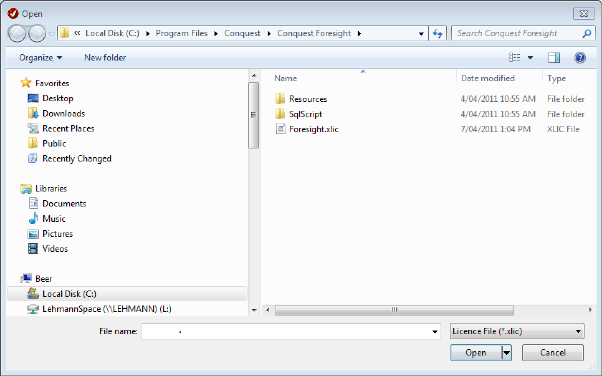Screen dimensions: 602x376
Task: Click the horizontal scrollbar thumb in file list
Action: pyautogui.click(x=394, y=310)
